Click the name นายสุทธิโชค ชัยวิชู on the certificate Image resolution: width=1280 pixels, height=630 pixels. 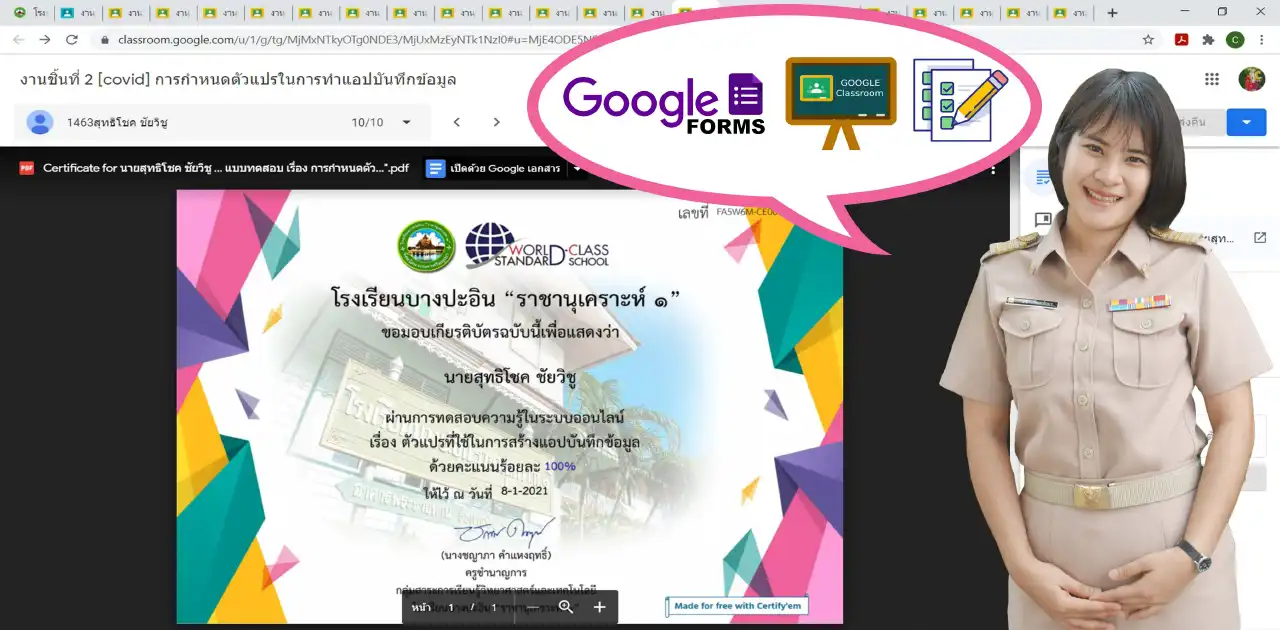[x=510, y=377]
